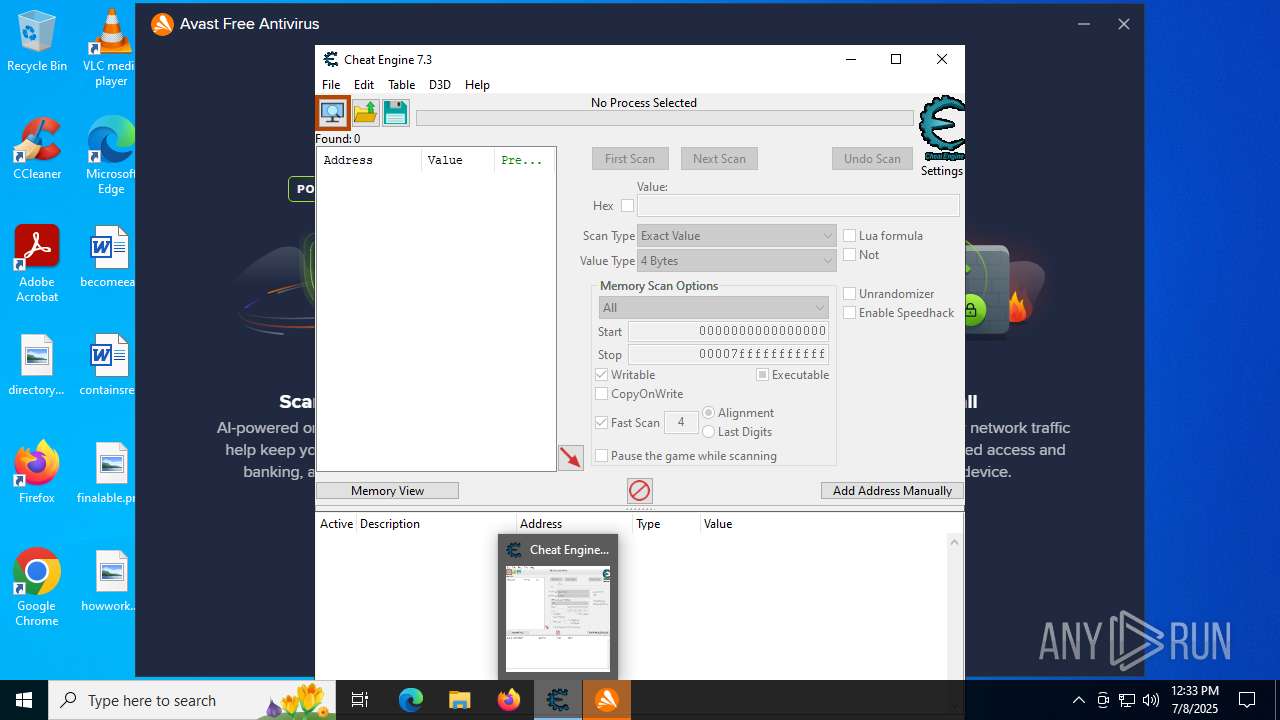Click Cheat Engine title bar app icon
1280x720 pixels.
coord(331,60)
